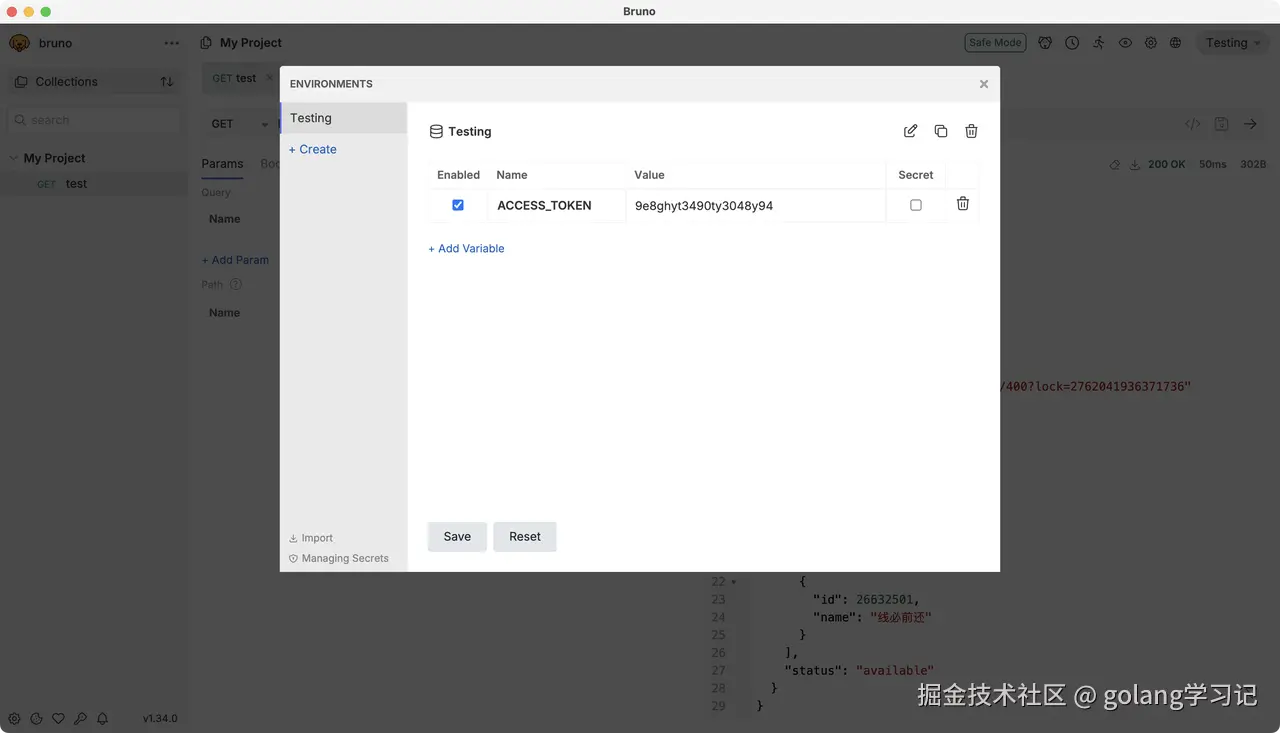Image resolution: width=1280 pixels, height=733 pixels.
Task: Open the timeline clock icon in toolbar
Action: tap(1072, 43)
